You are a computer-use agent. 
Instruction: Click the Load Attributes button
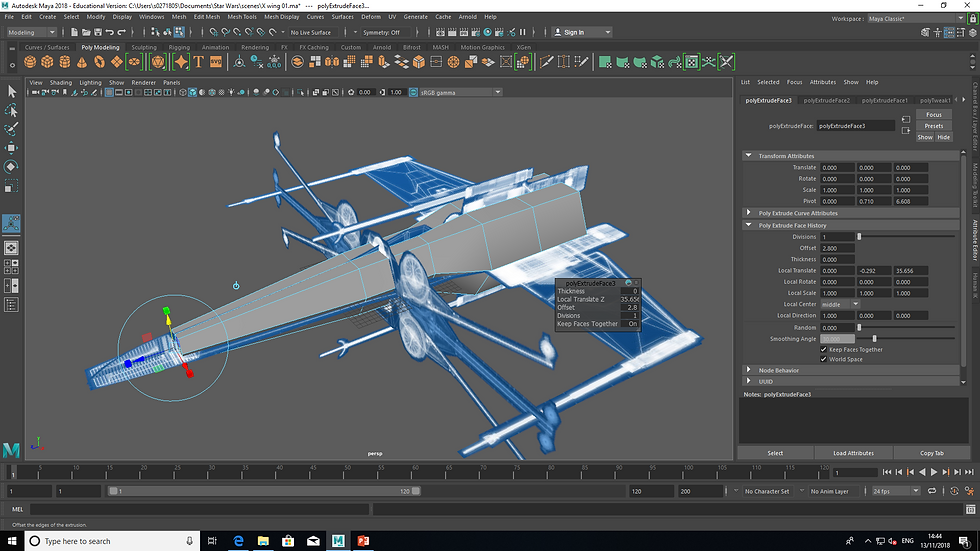click(853, 453)
